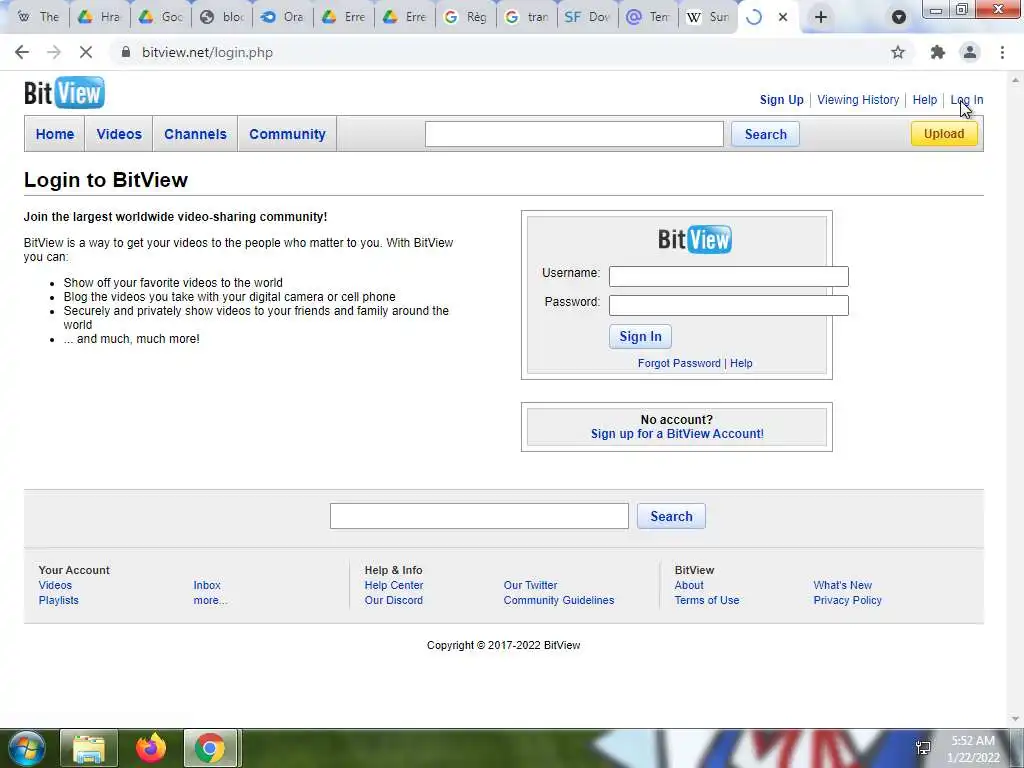Open the Chrome three-dot menu
The height and width of the screenshot is (768, 1024).
[1002, 52]
